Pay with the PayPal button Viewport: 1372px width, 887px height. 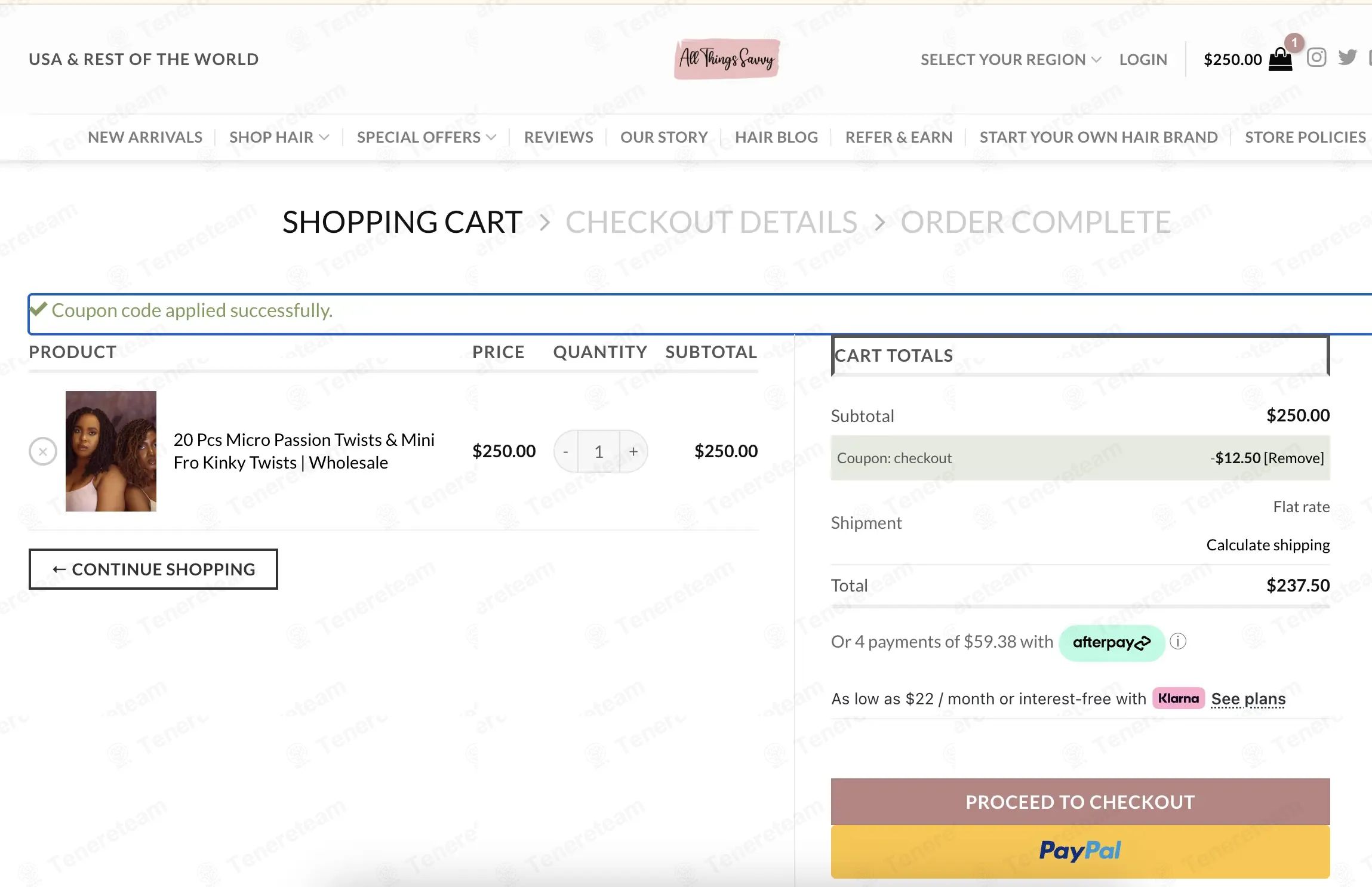coord(1080,851)
